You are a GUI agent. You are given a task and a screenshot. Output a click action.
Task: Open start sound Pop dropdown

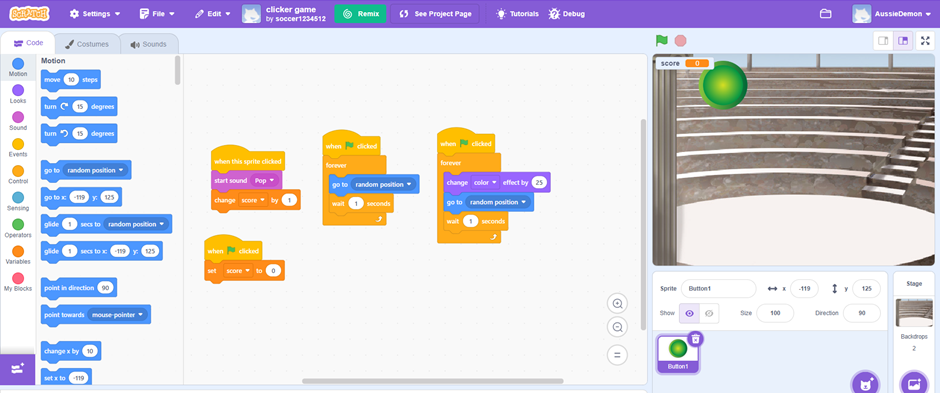pyautogui.click(x=264, y=180)
